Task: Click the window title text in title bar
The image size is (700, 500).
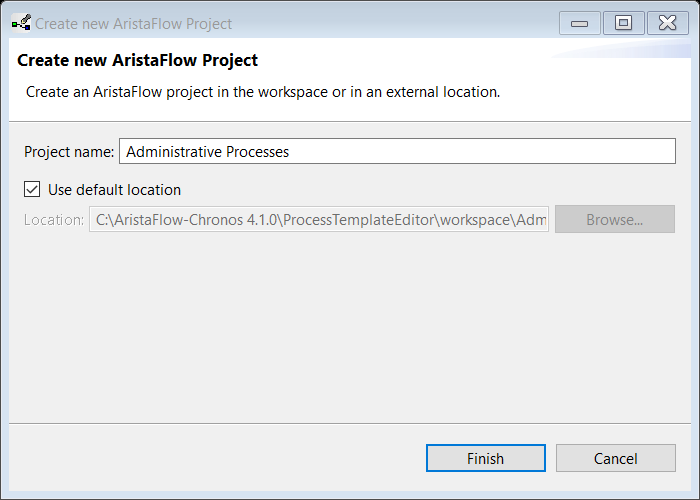Action: 133,24
